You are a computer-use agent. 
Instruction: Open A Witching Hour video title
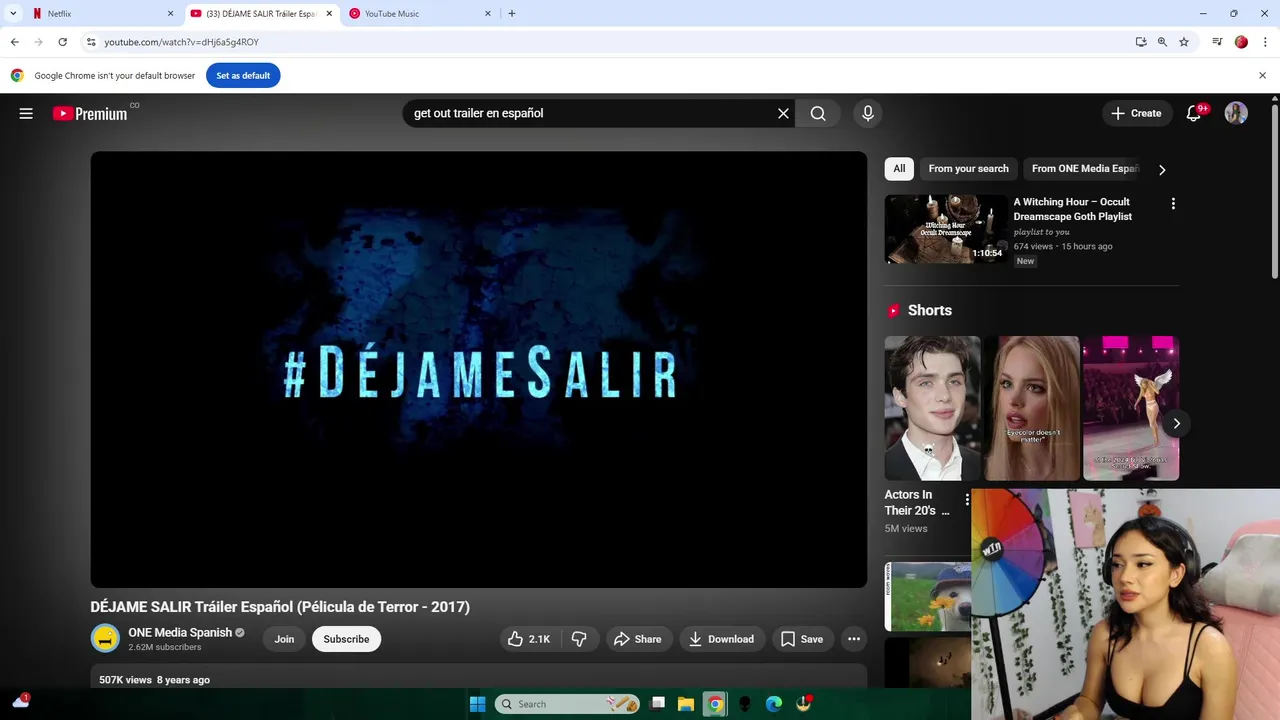pos(1072,209)
